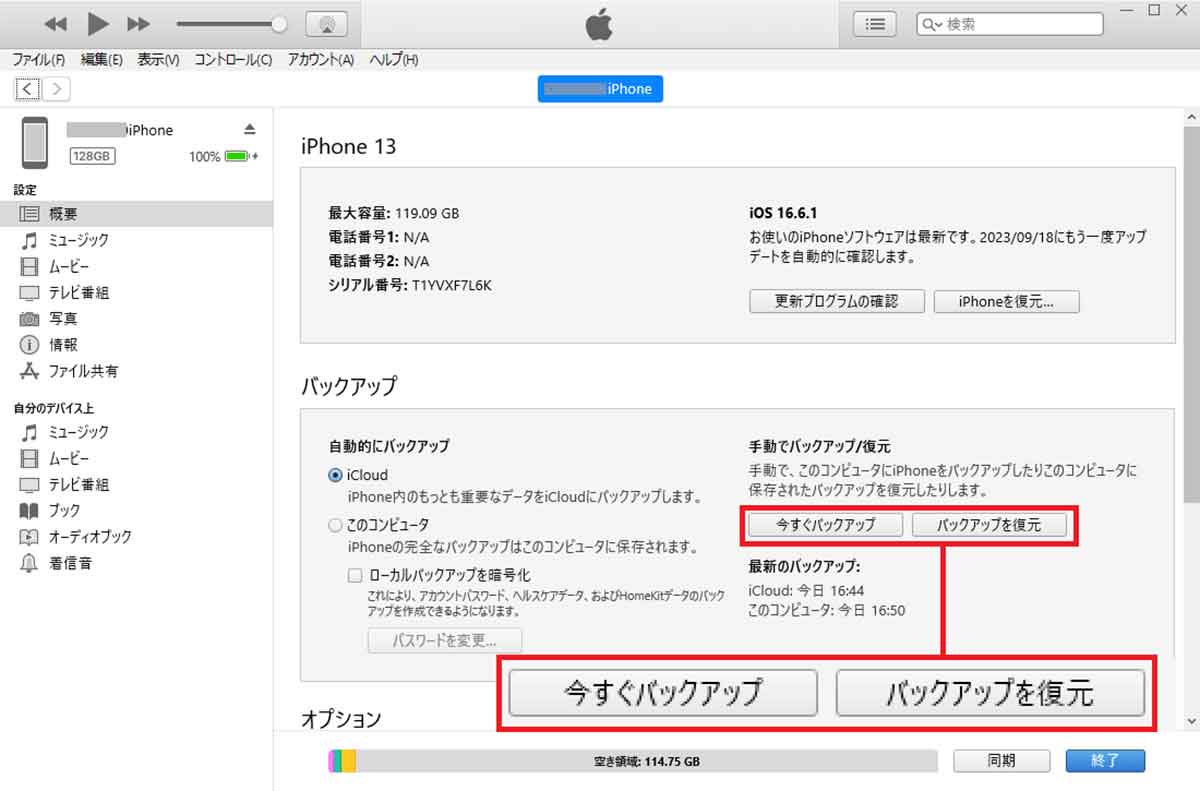The image size is (1200, 791).
Task: Adjust the volume slider knob
Action: pyautogui.click(x=279, y=24)
